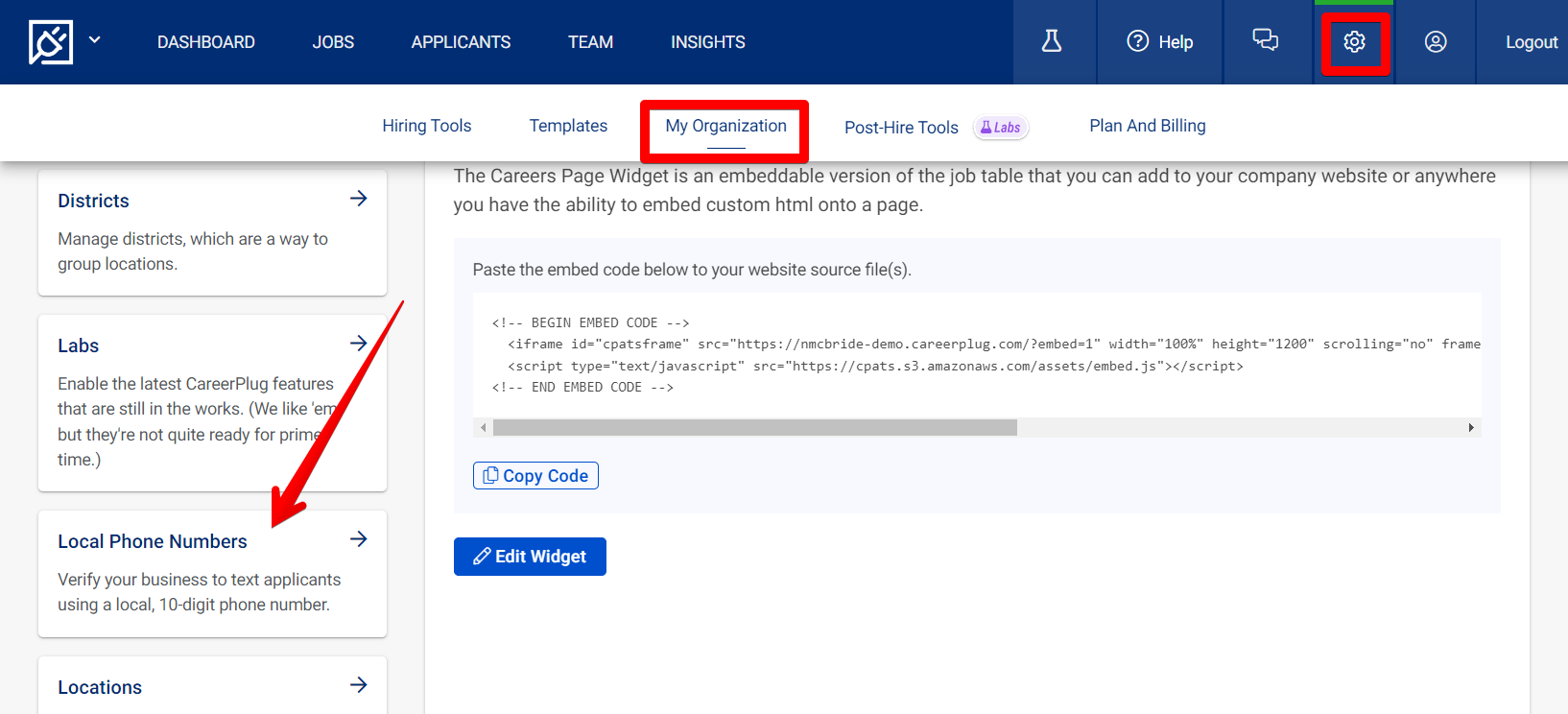Click the left arrow of the code scrollbar
1568x714 pixels.
pyautogui.click(x=483, y=428)
